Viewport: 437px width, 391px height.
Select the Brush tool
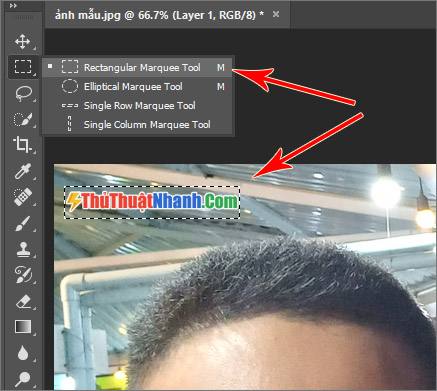(x=22, y=223)
